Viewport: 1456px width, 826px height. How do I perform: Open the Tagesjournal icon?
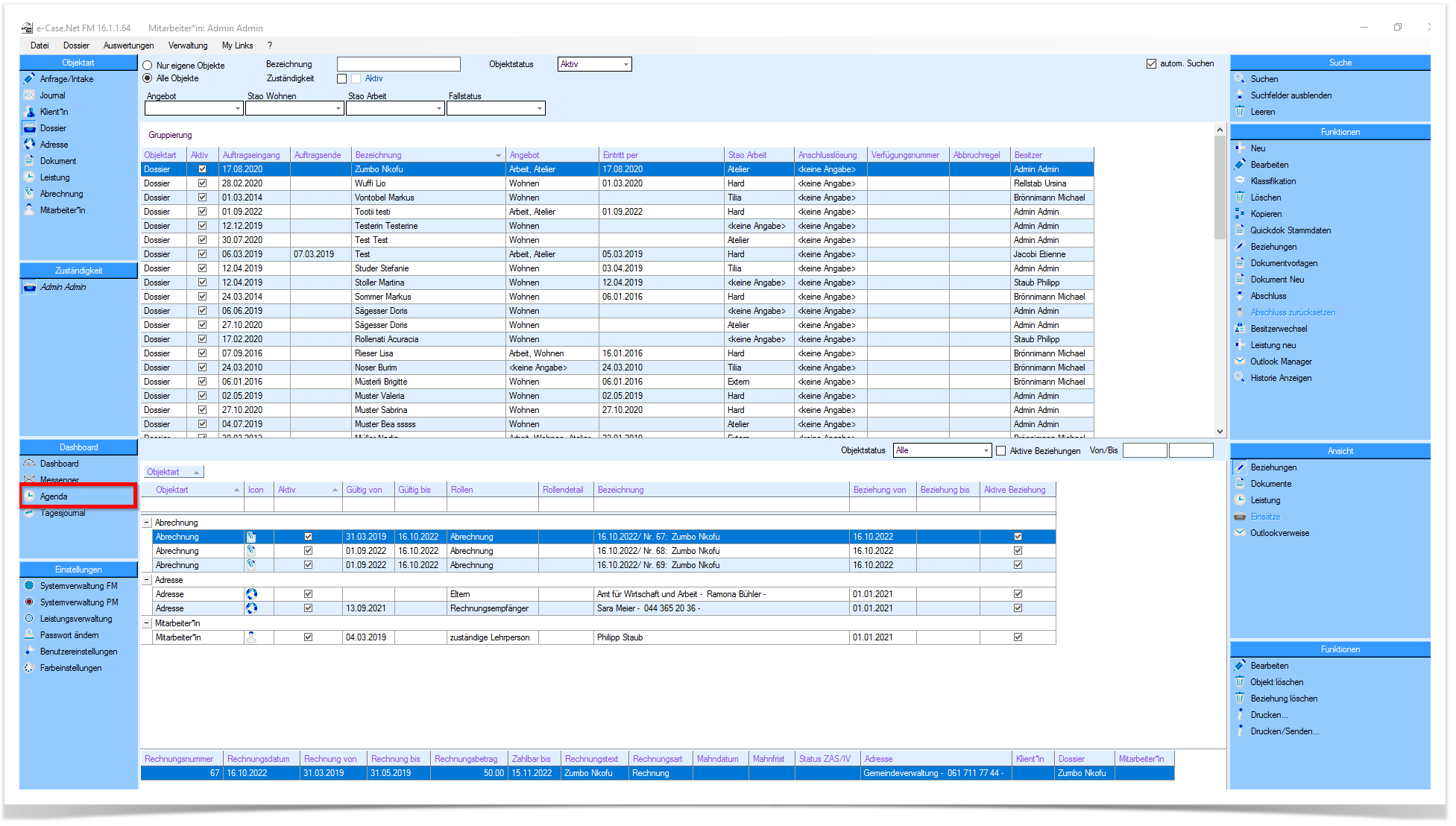(29, 513)
